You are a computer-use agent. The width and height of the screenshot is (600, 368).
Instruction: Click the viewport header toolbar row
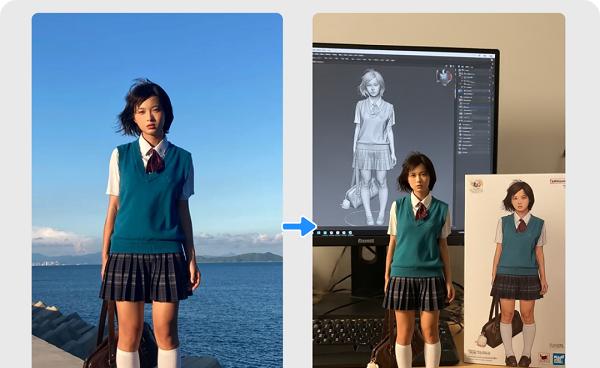tap(383, 60)
